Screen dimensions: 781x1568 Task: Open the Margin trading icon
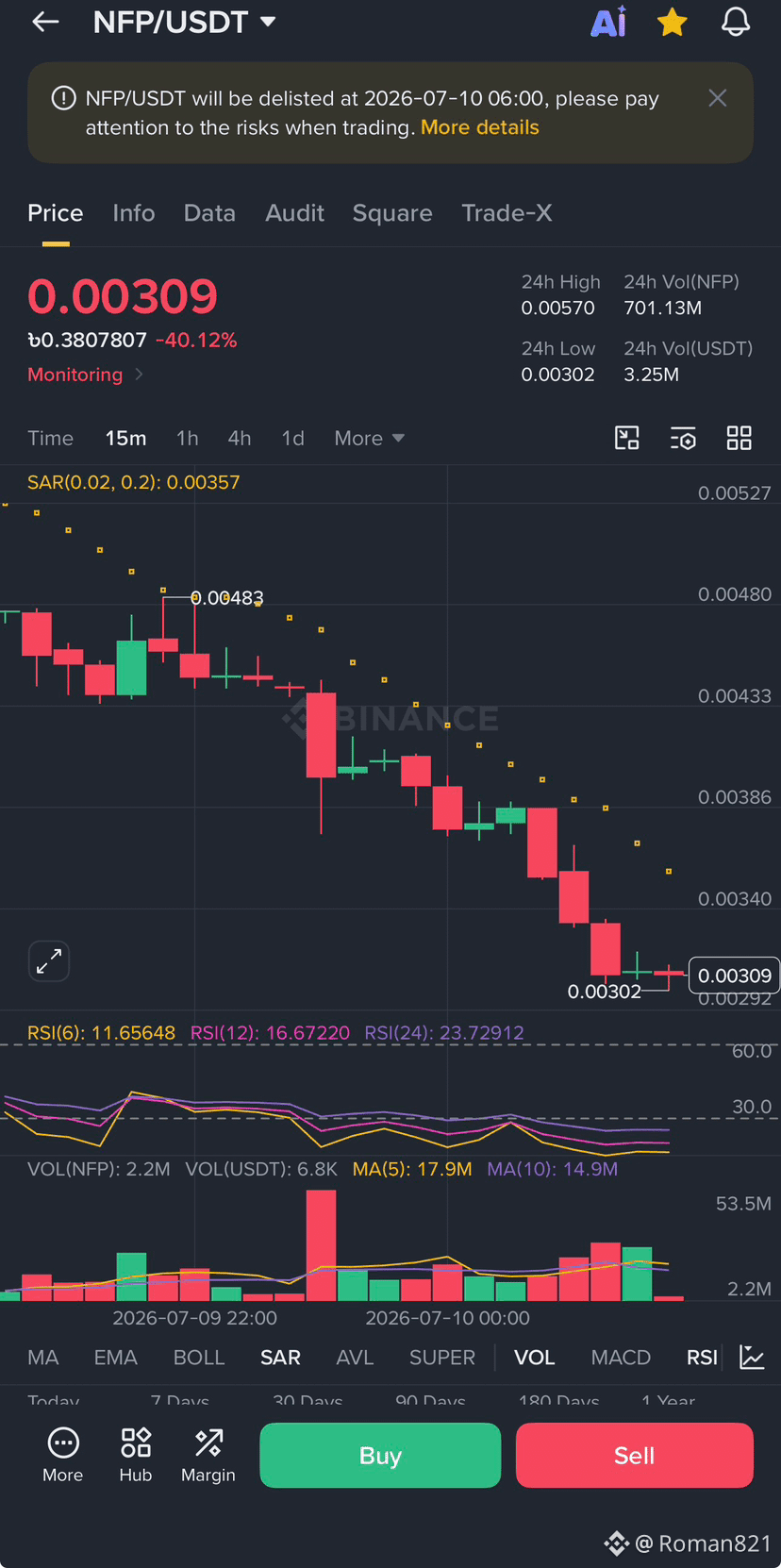tap(208, 1456)
